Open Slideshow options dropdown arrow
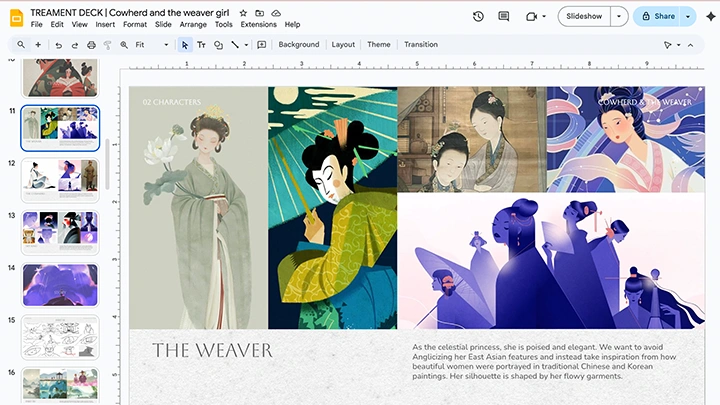Screen dimensions: 720x405 [x=619, y=17]
